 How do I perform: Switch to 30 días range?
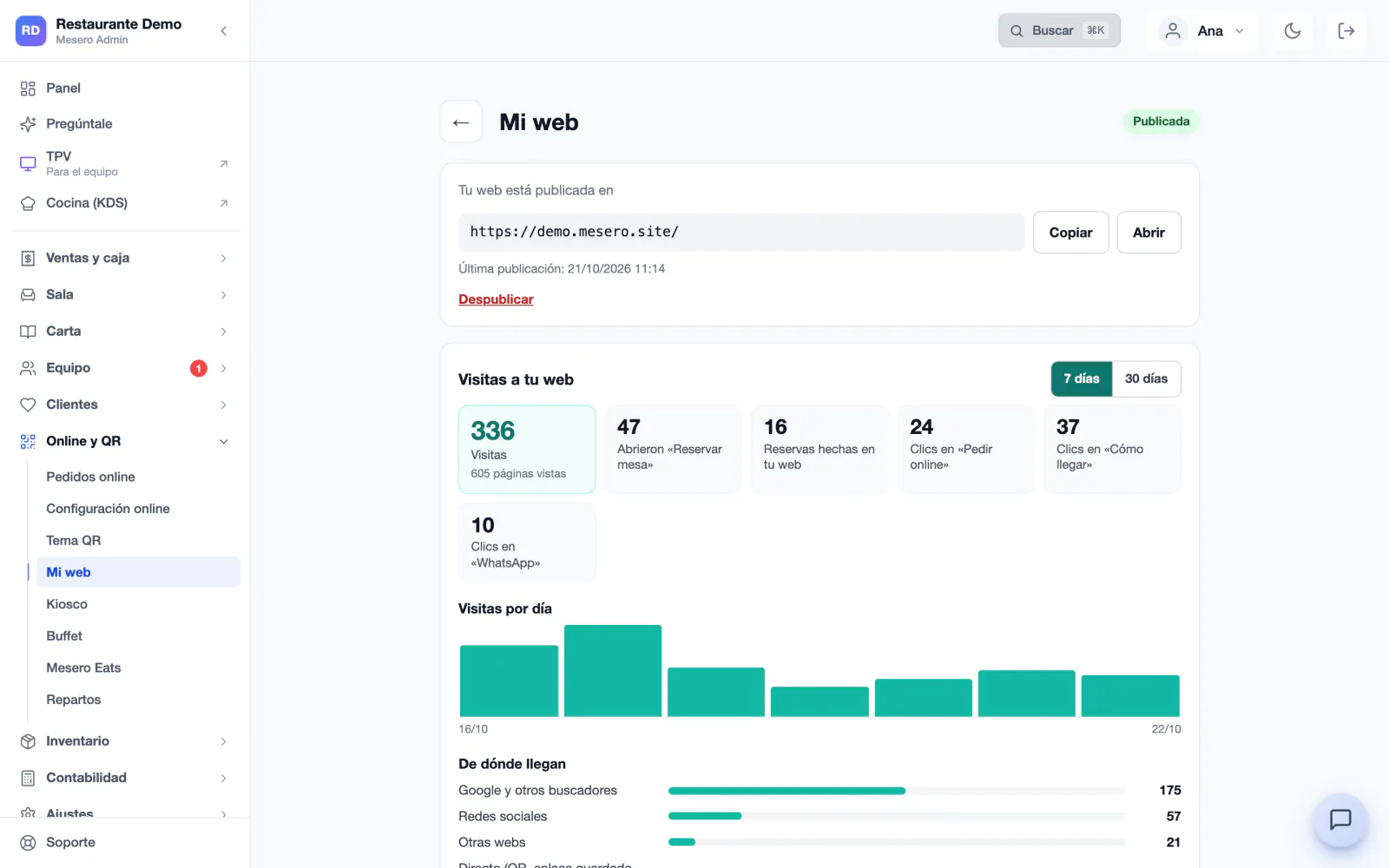[x=1146, y=379]
